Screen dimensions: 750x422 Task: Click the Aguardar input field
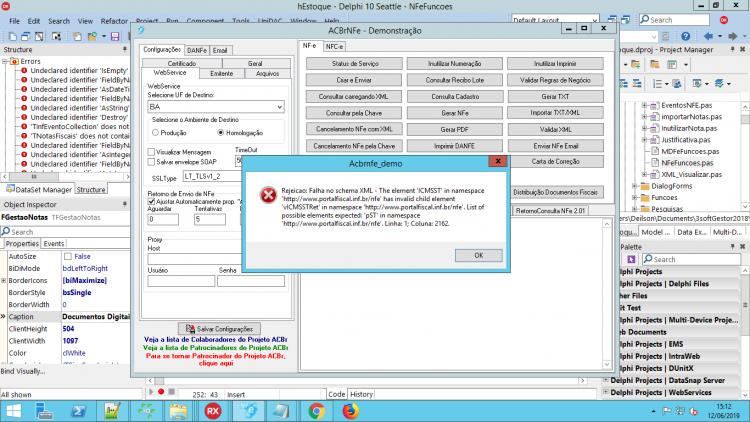(x=163, y=220)
